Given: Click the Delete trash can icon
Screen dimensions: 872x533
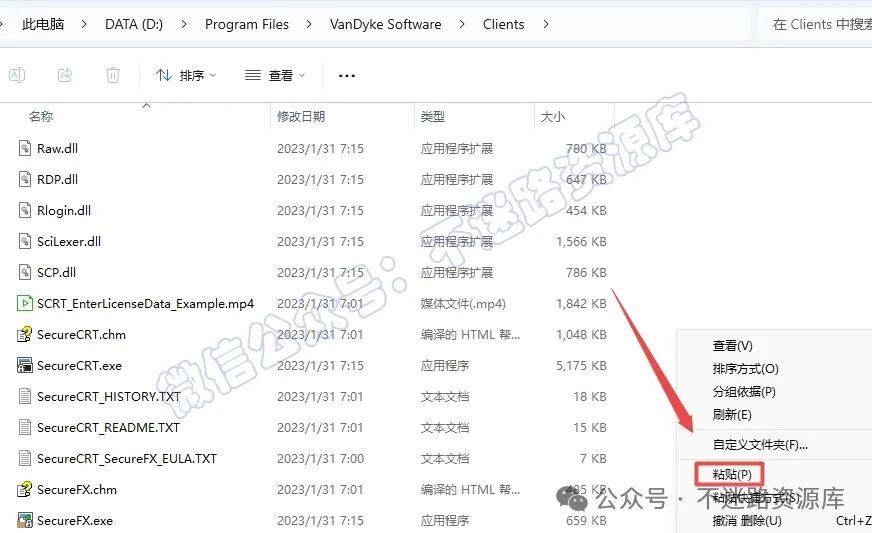Looking at the screenshot, I should click(113, 75).
